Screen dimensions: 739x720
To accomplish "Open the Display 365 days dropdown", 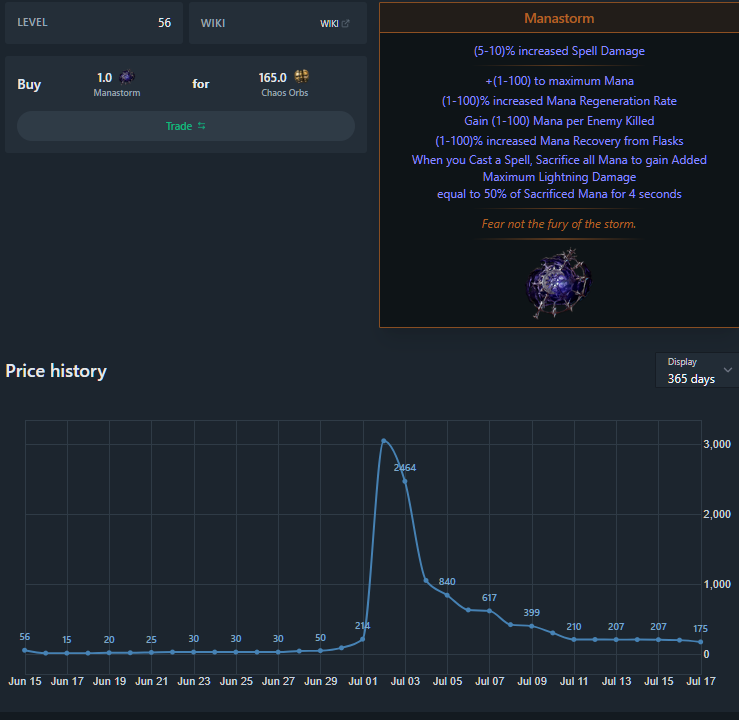I will pos(697,370).
